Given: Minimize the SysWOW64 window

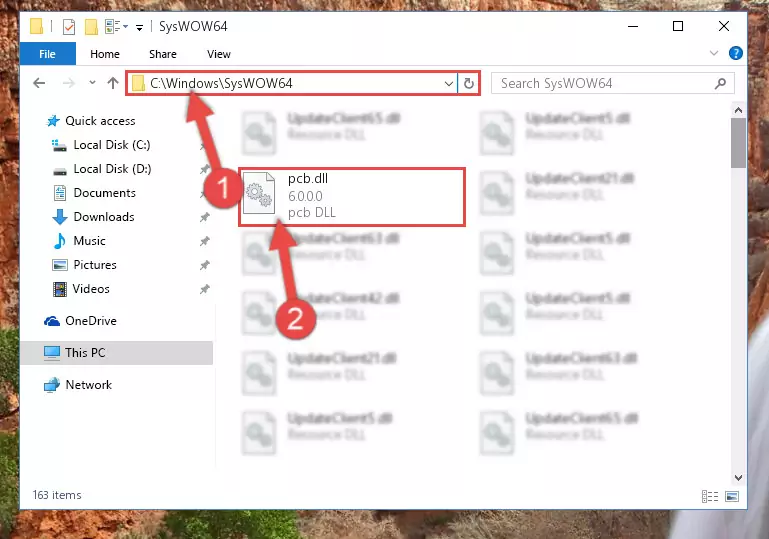Looking at the screenshot, I should pyautogui.click(x=633, y=26).
